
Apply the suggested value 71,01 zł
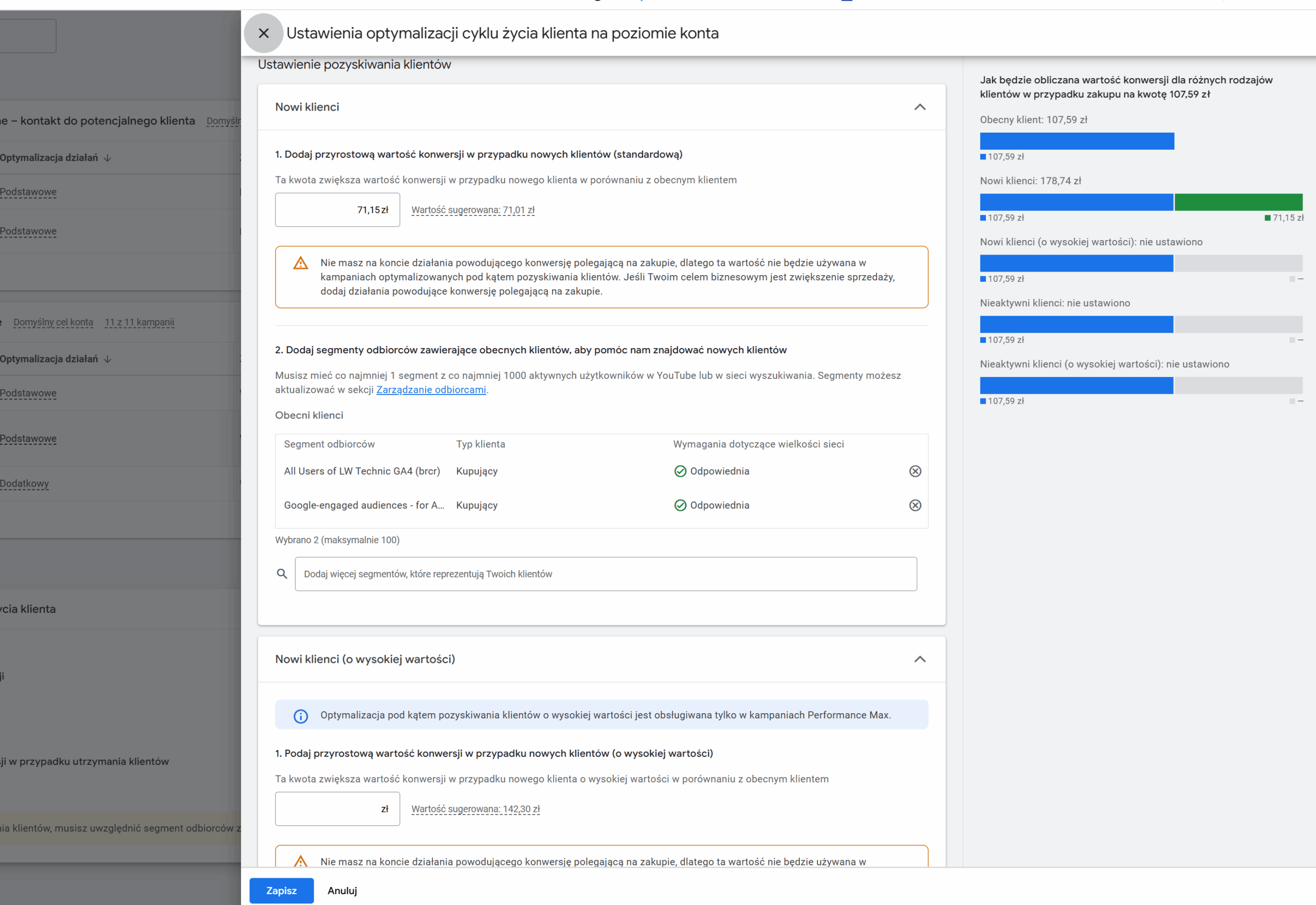tap(472, 210)
